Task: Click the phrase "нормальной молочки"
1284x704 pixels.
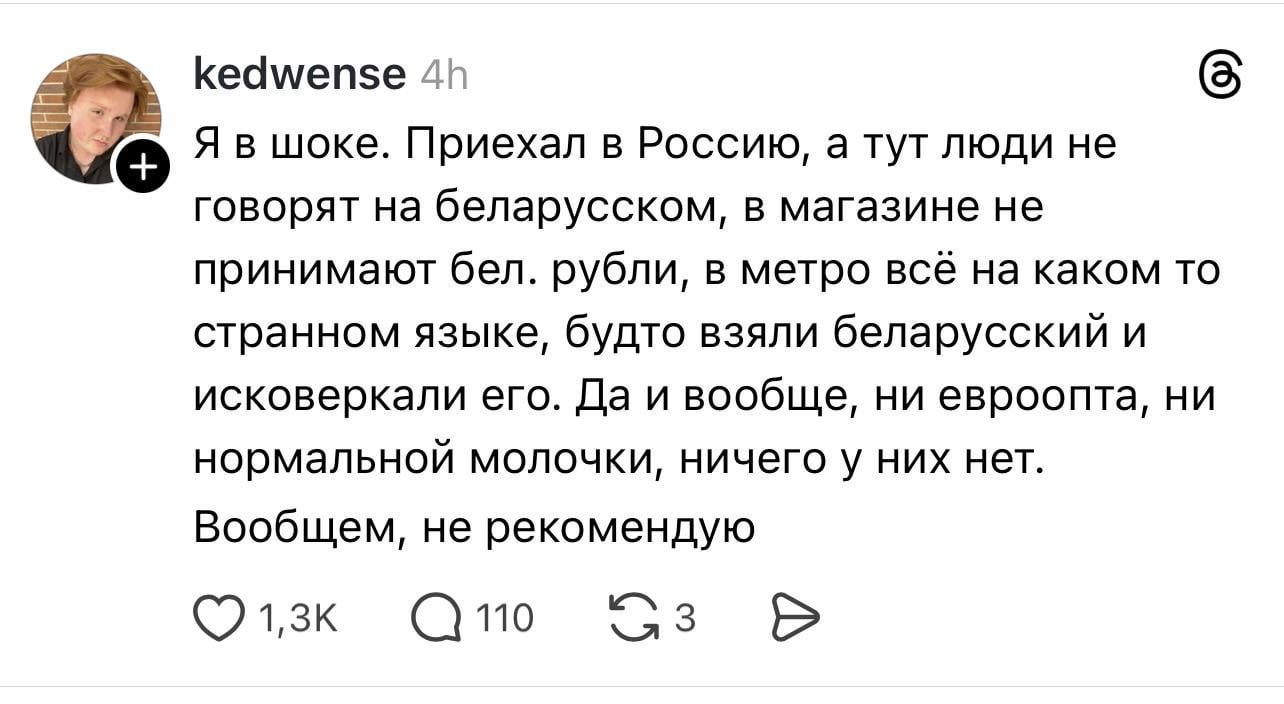Action: point(418,461)
